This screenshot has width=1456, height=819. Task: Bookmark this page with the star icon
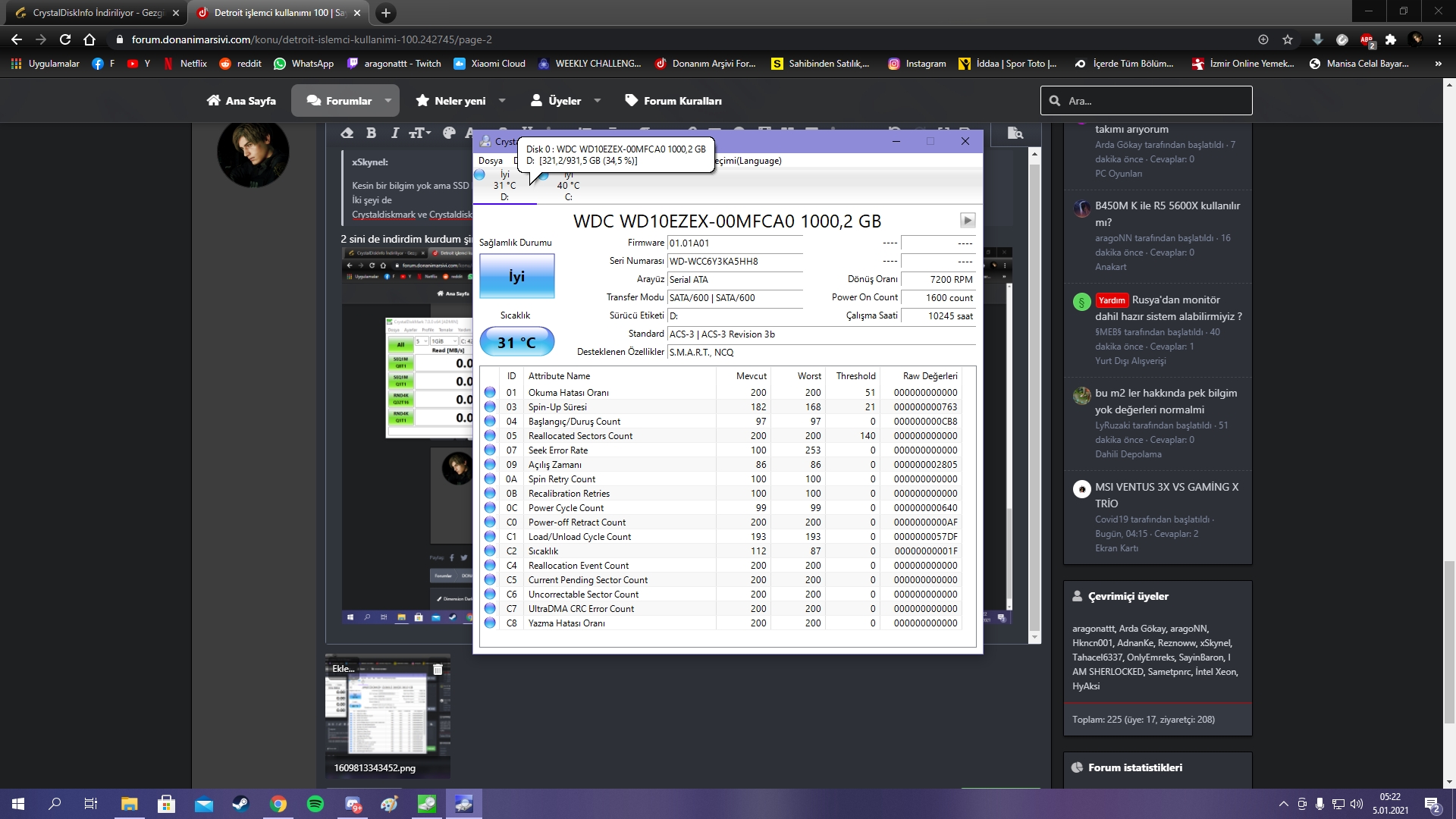(1288, 39)
